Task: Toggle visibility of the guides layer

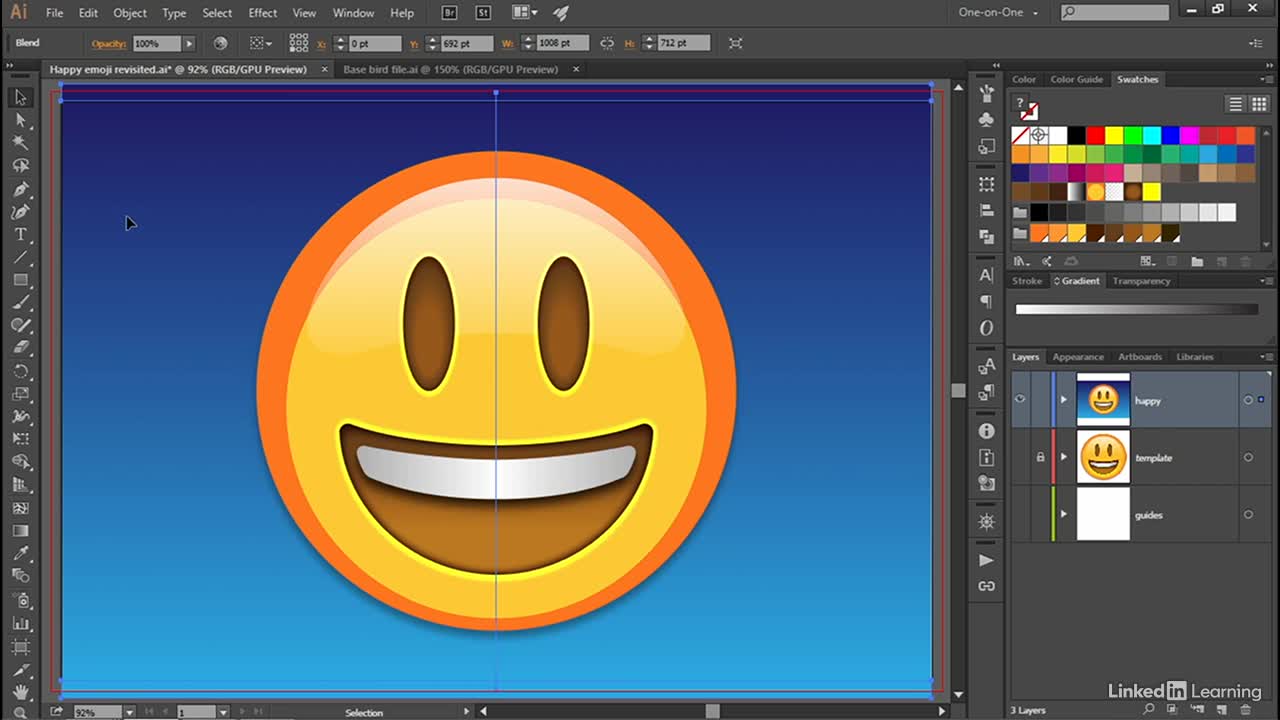Action: [1020, 514]
